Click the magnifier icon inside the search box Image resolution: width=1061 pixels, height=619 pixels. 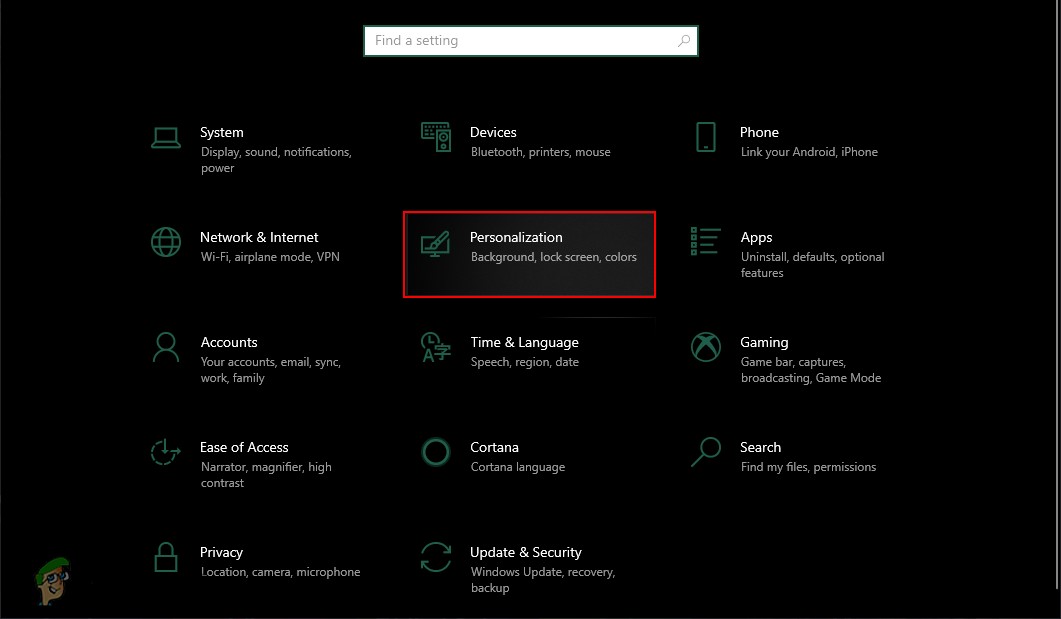pyautogui.click(x=684, y=41)
